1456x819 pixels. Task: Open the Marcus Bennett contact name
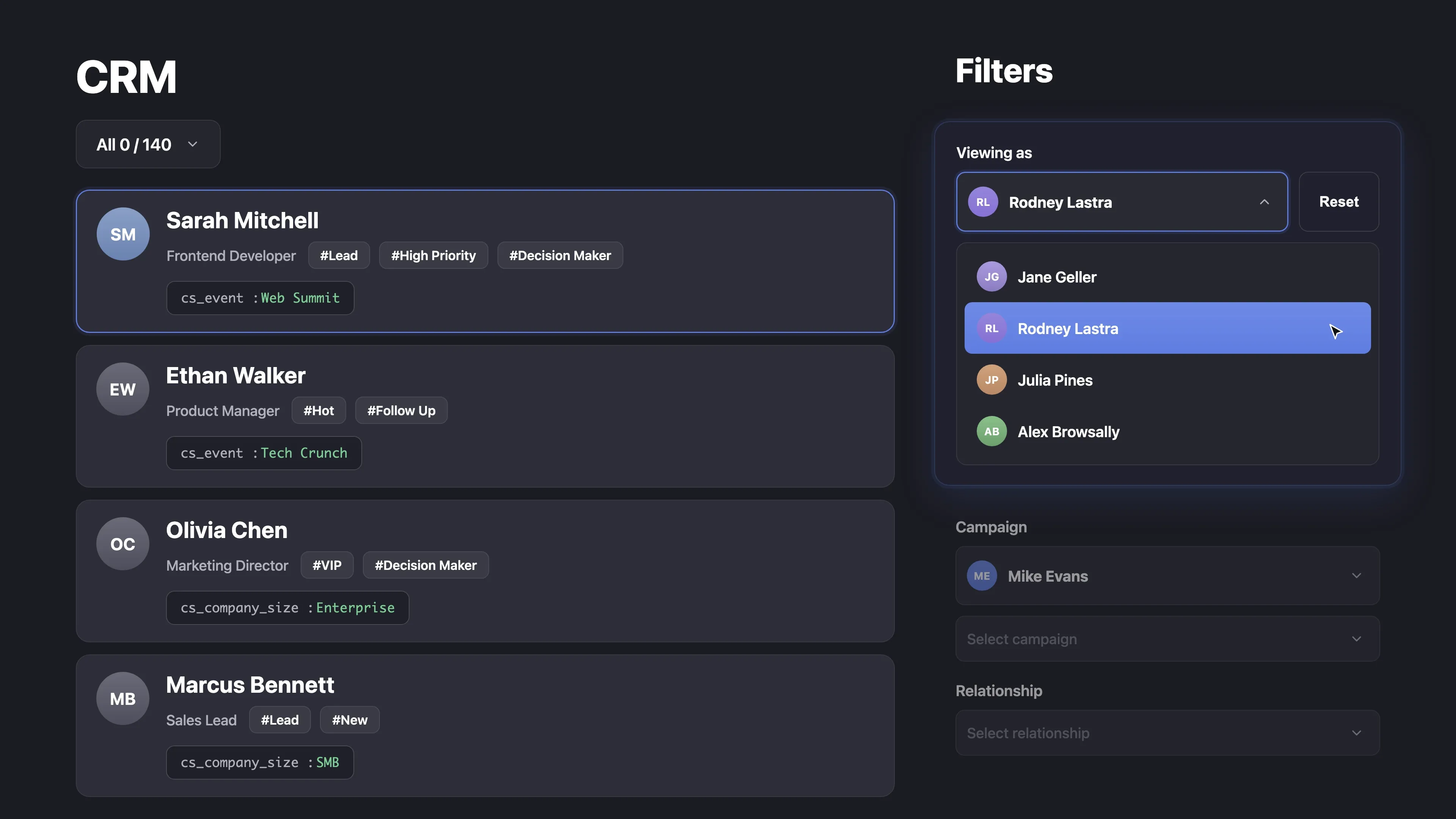click(x=250, y=685)
